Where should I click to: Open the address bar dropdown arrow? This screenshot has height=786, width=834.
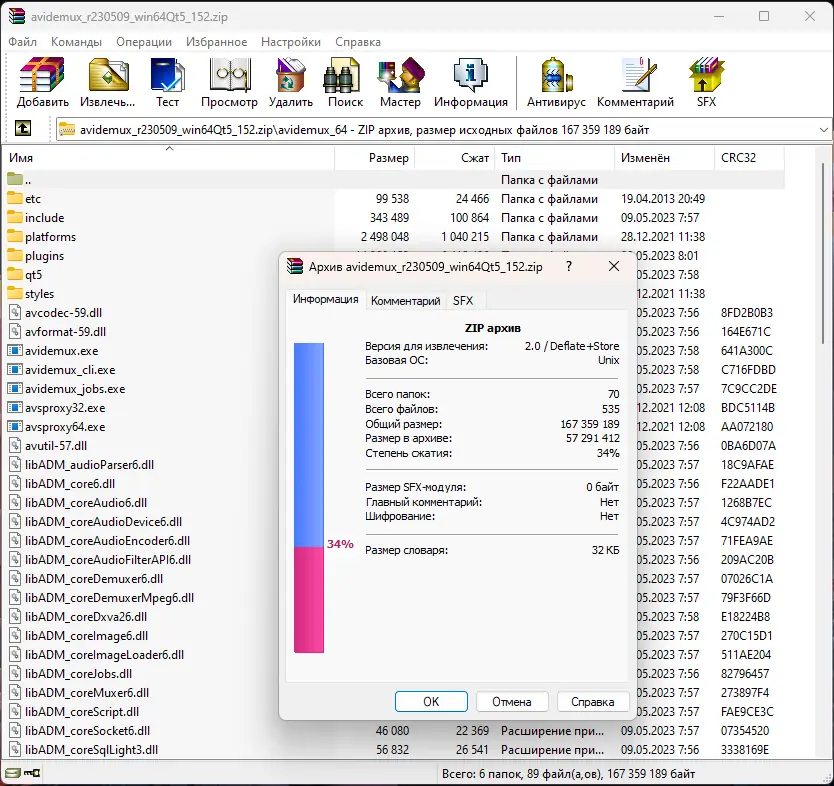click(820, 128)
